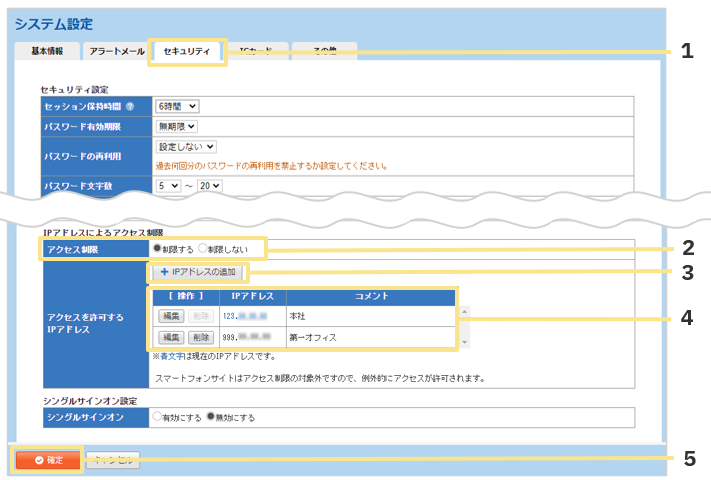
Task: Open the maximum password length dropdown 20
Action: click(210, 186)
